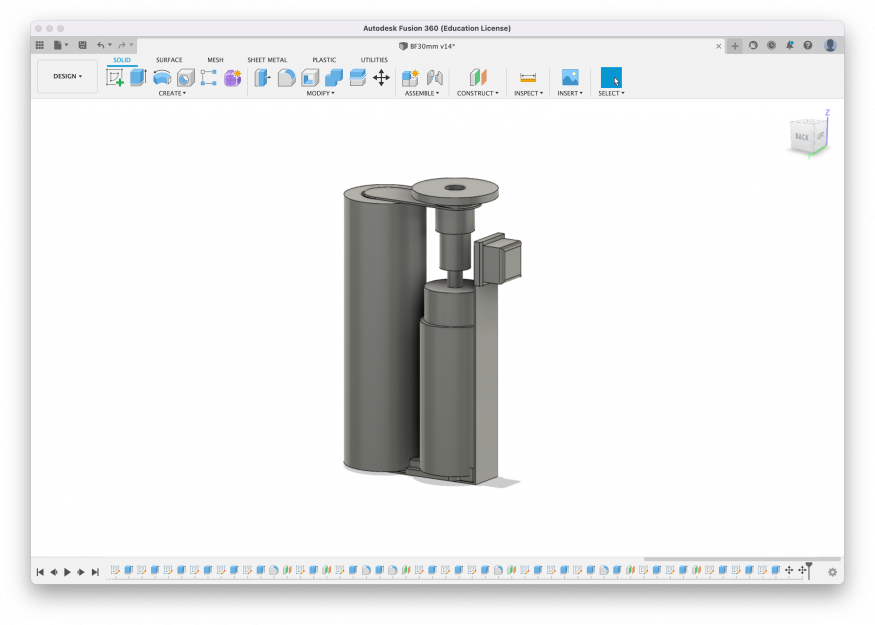The image size is (875, 625).
Task: Open the UTILITIES tab
Action: click(374, 60)
